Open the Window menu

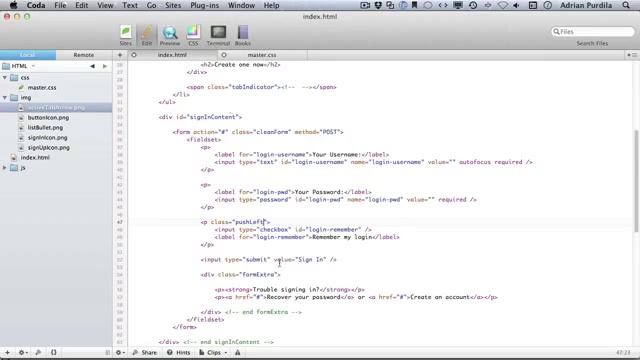[241, 5]
